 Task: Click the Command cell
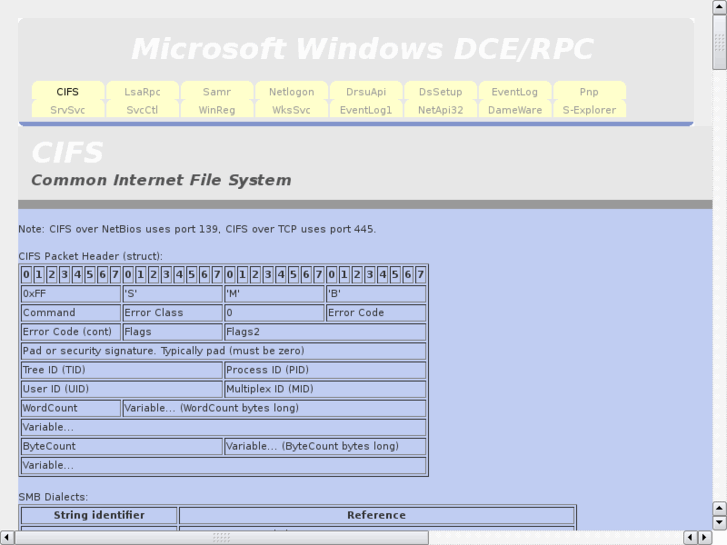(x=71, y=313)
